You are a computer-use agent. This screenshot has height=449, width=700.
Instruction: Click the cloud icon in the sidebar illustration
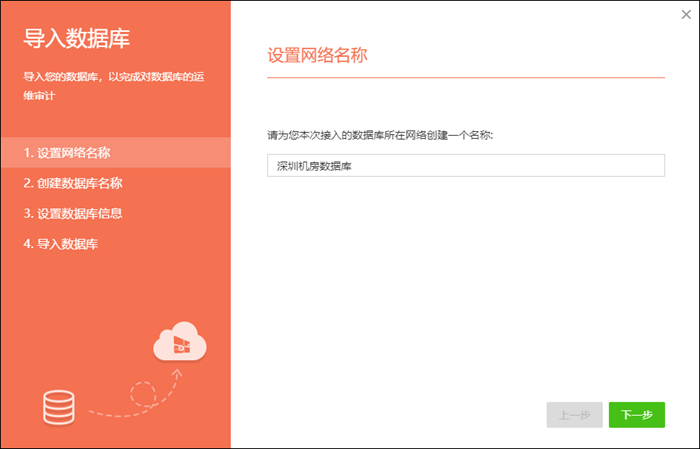(179, 342)
